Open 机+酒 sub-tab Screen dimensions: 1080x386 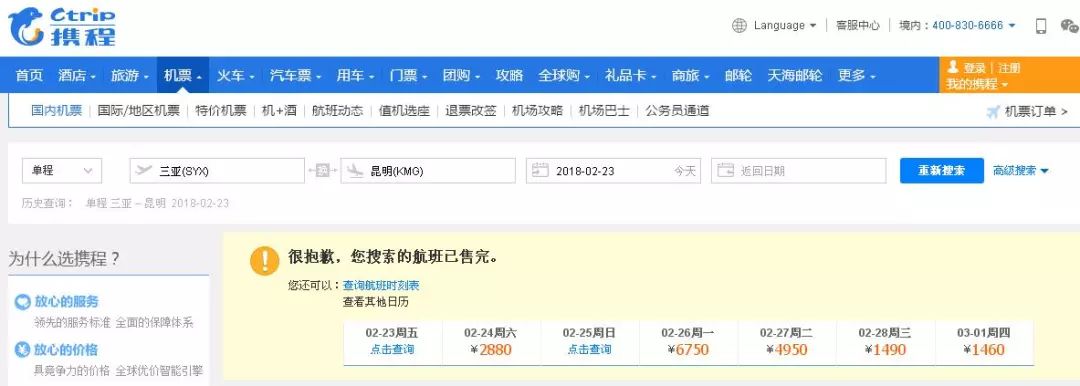279,110
